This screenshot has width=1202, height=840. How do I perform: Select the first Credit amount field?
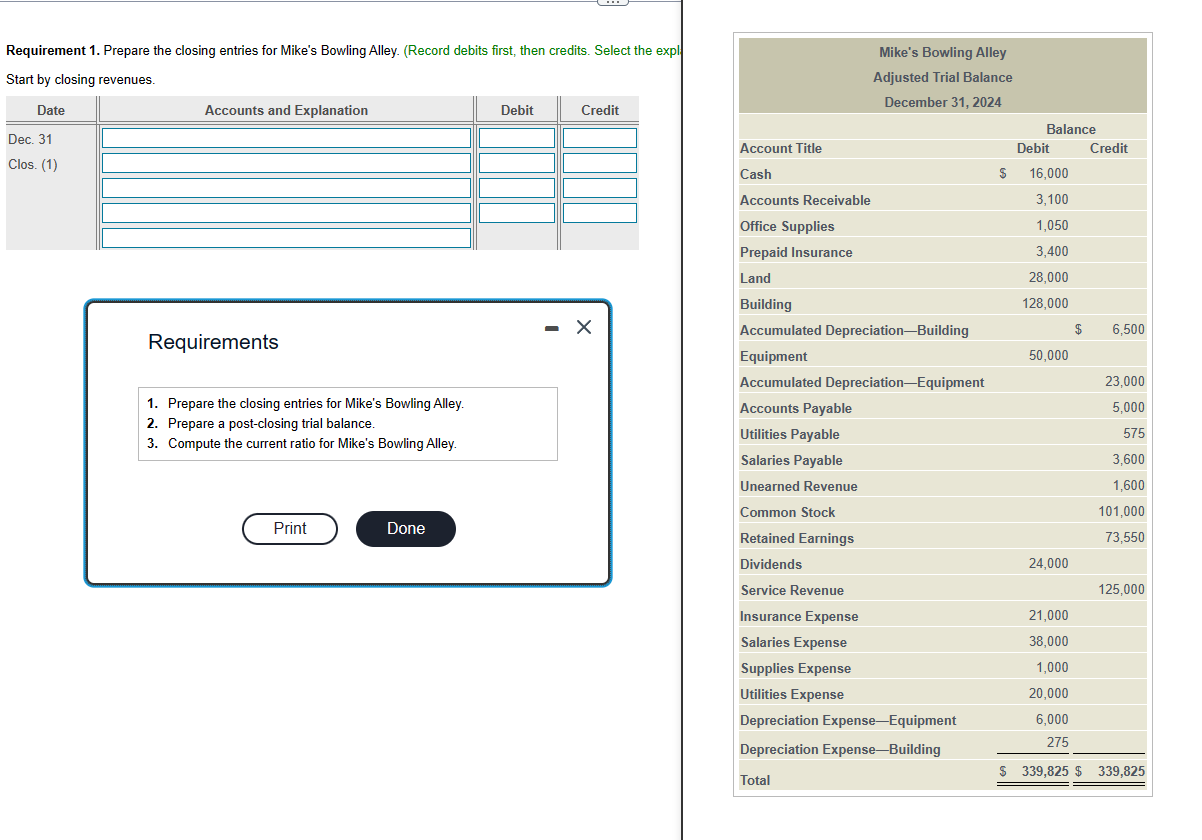tap(599, 137)
